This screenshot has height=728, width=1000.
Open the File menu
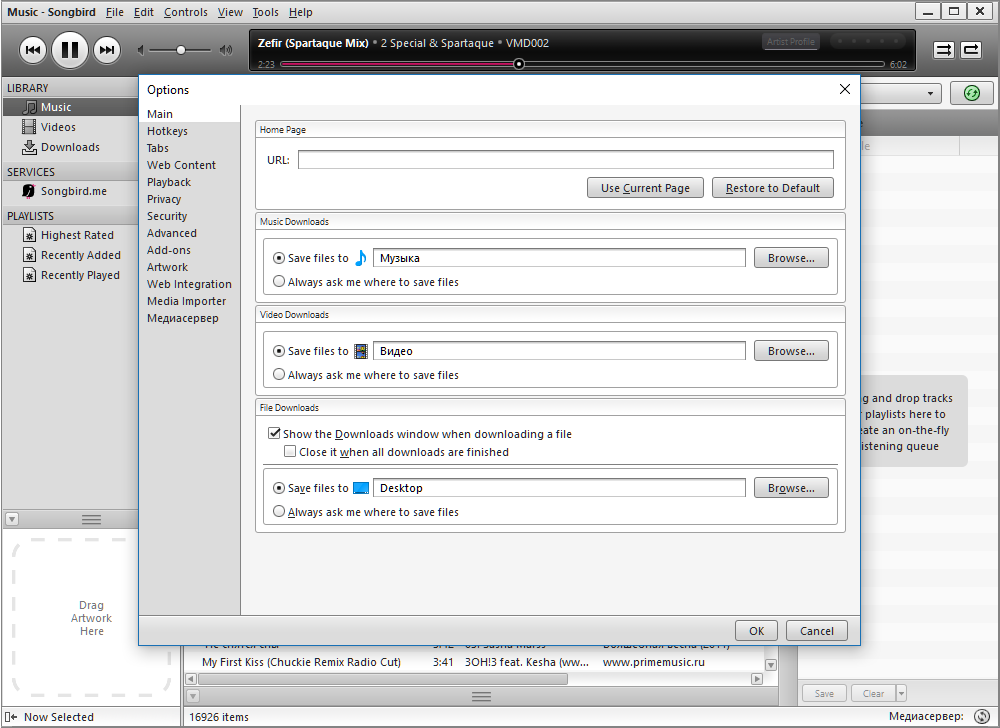coord(115,12)
